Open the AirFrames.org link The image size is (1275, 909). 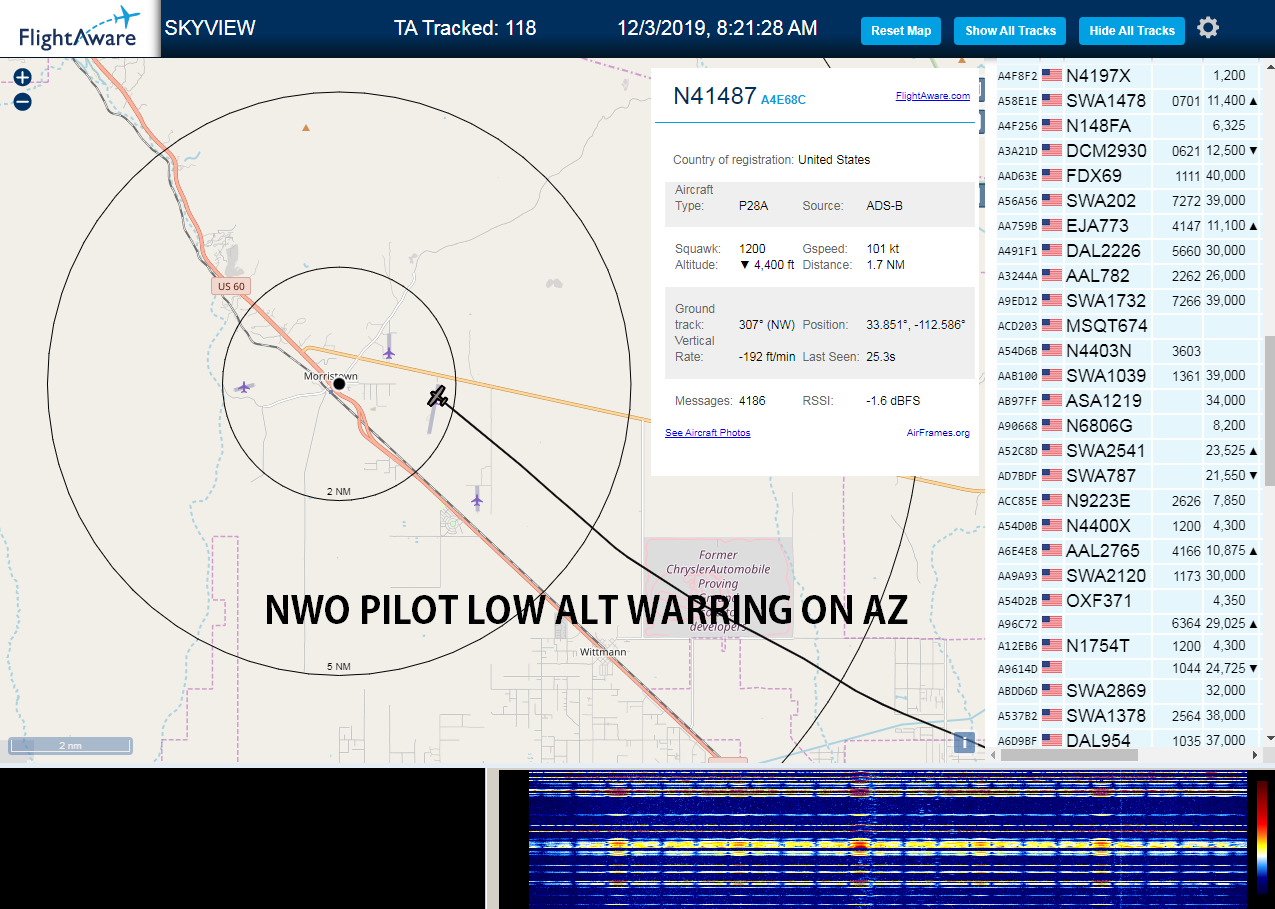click(x=938, y=433)
